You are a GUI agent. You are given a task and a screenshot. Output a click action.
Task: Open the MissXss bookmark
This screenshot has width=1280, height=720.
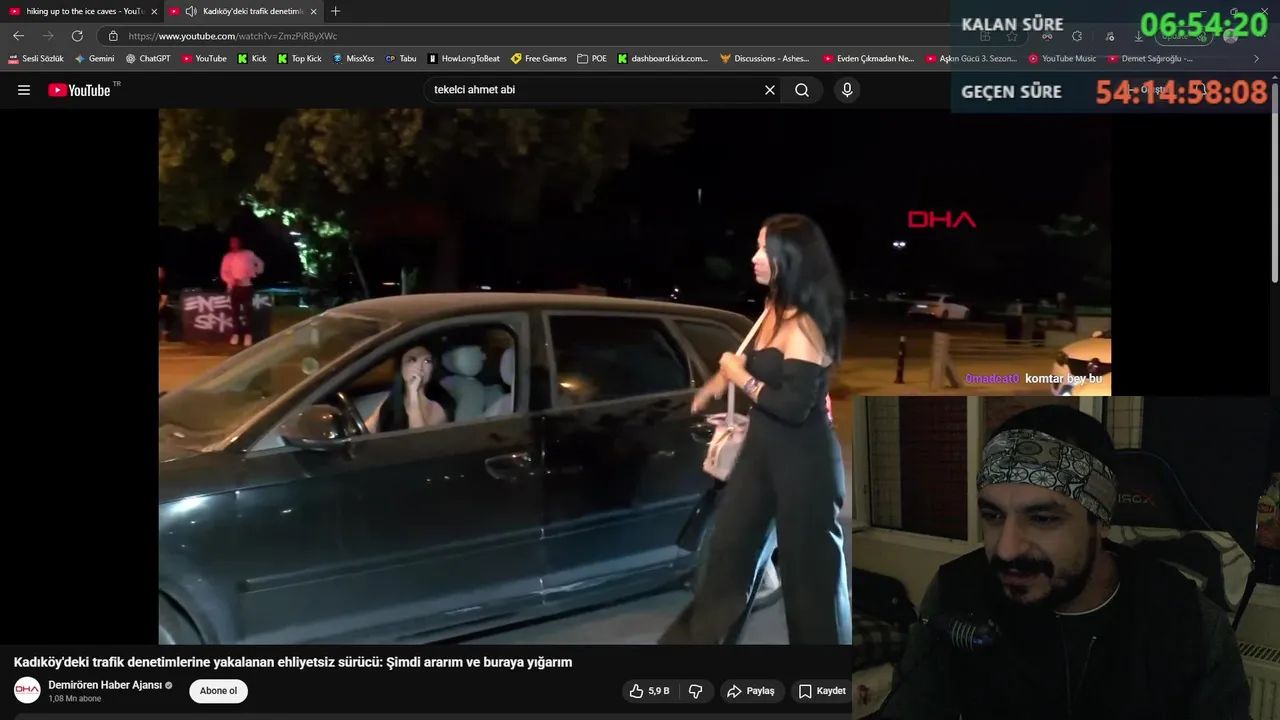[x=353, y=59]
